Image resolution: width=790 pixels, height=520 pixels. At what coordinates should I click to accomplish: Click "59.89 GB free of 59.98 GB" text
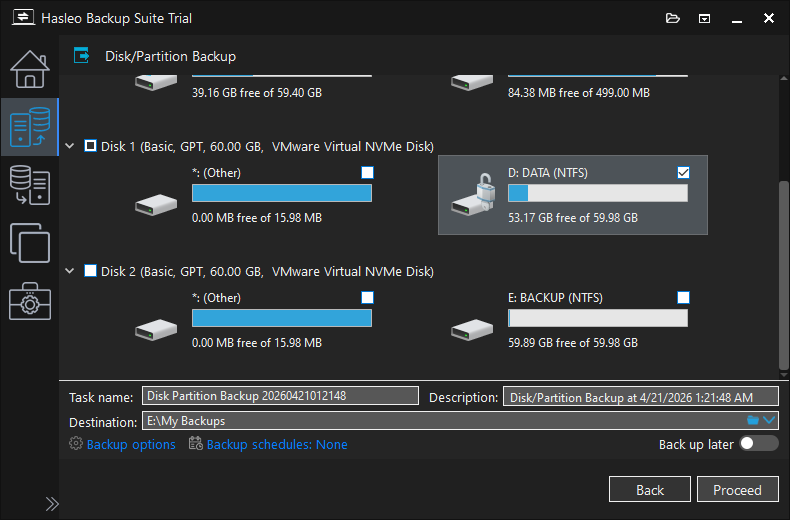coord(573,343)
